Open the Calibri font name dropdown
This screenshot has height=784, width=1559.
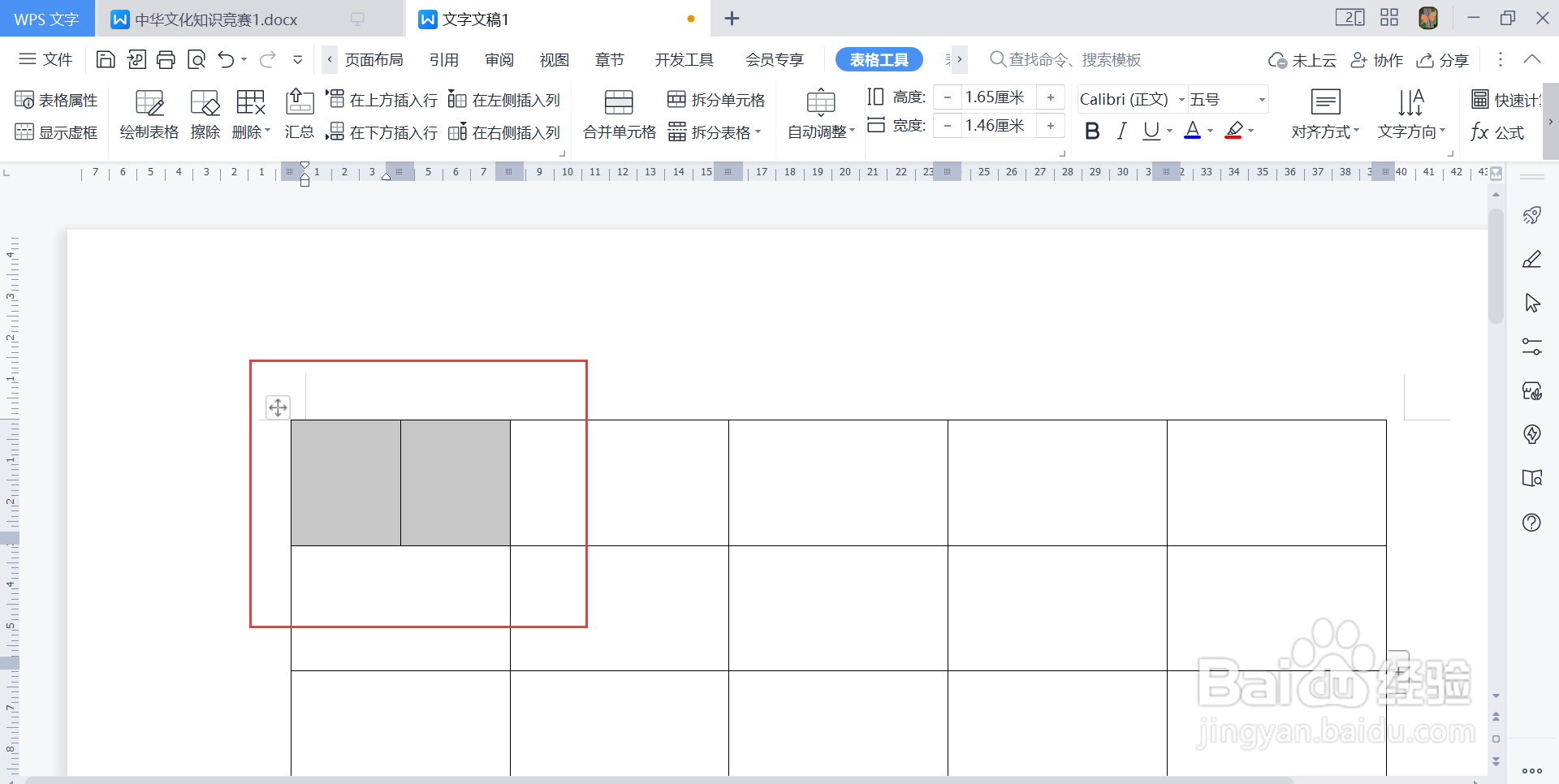(1181, 100)
